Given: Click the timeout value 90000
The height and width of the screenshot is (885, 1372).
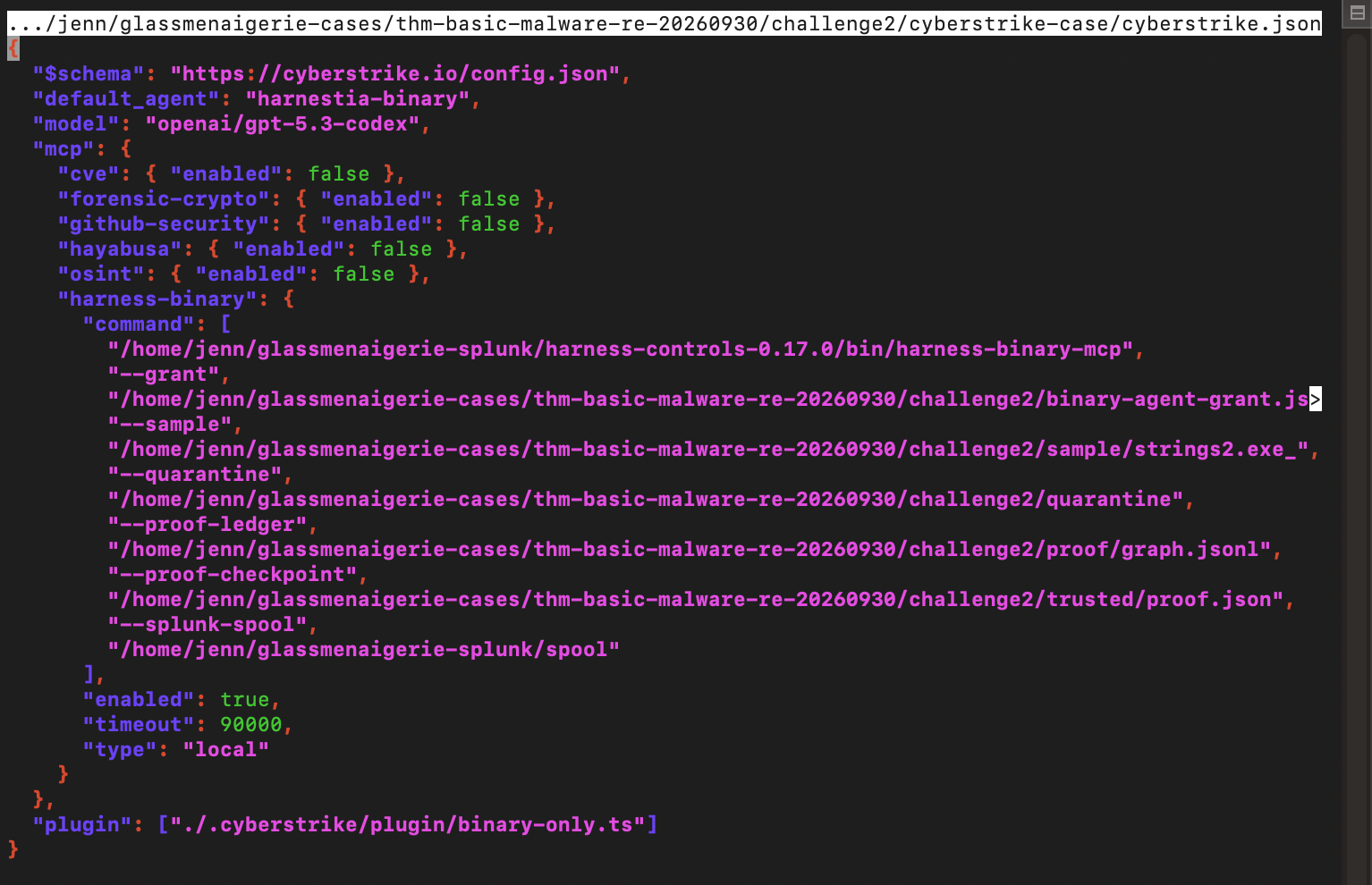Looking at the screenshot, I should [251, 724].
